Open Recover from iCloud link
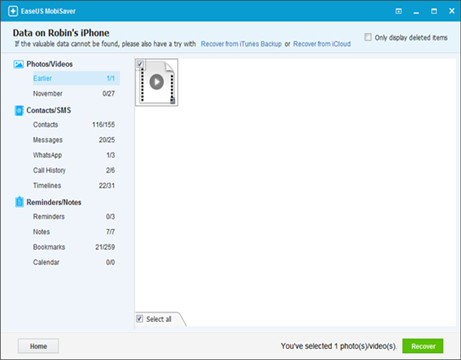 (322, 44)
